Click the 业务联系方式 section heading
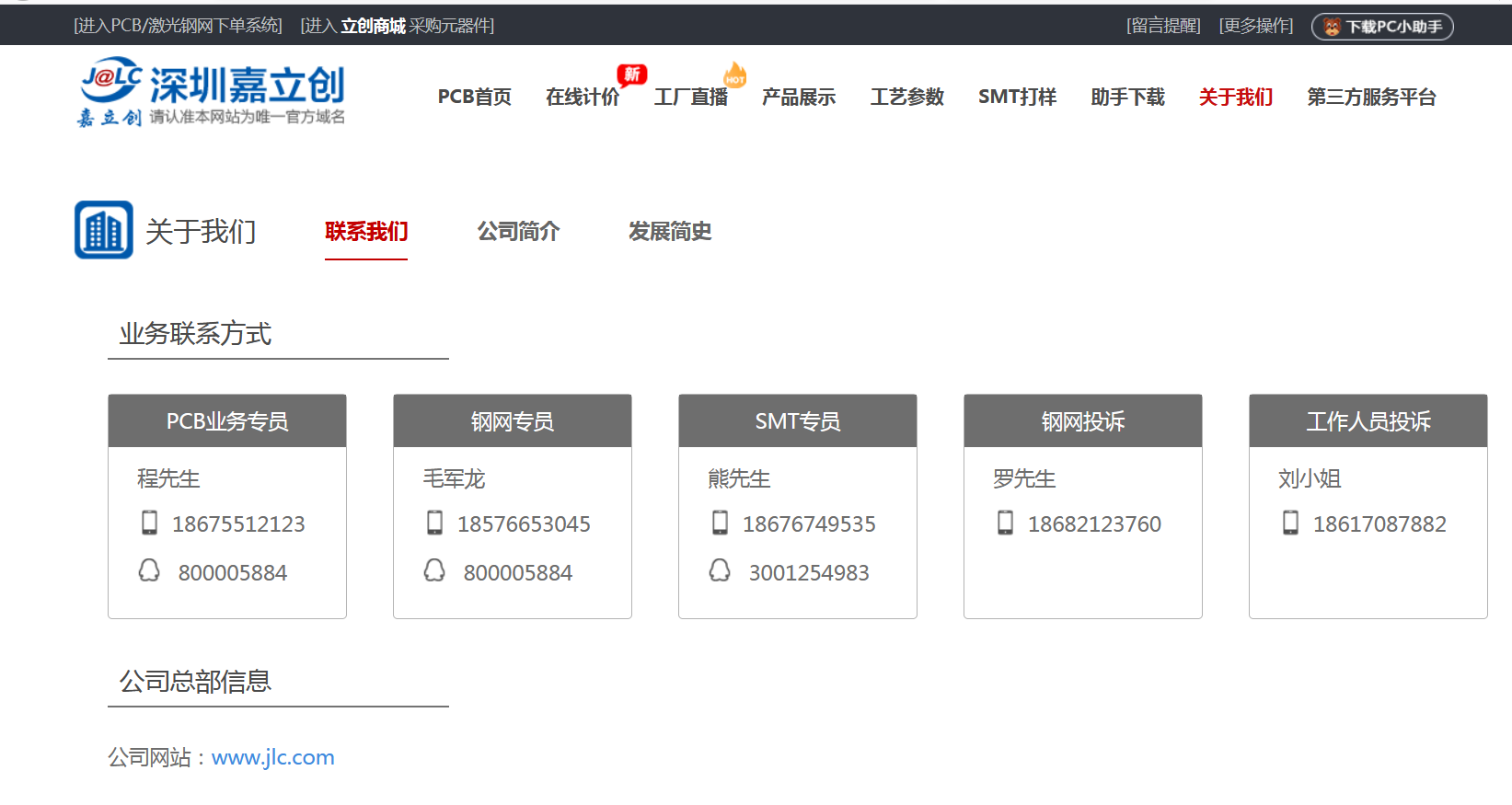 pos(195,333)
